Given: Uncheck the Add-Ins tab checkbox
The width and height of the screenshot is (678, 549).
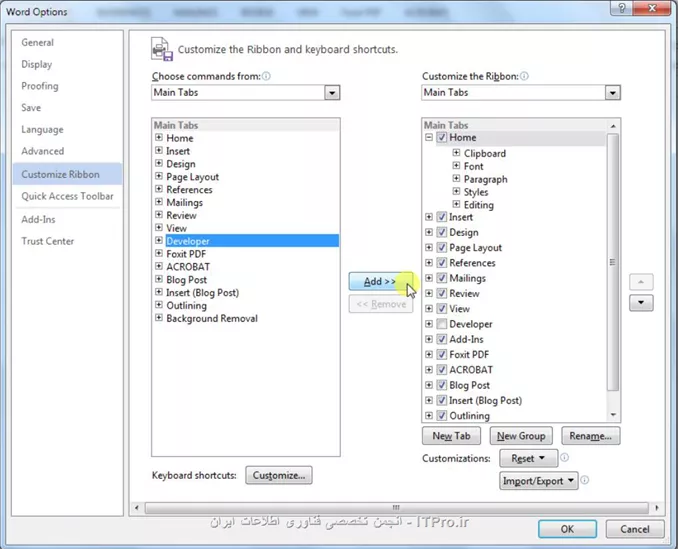Looking at the screenshot, I should [441, 339].
